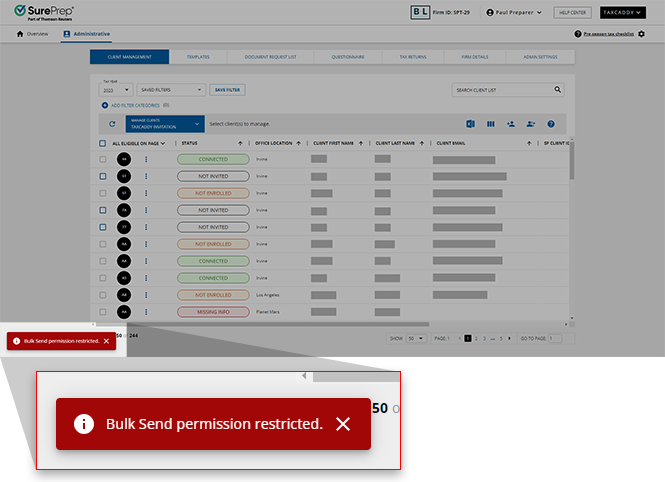
Task: Switch to the Document Request List tab
Action: pyautogui.click(x=270, y=58)
